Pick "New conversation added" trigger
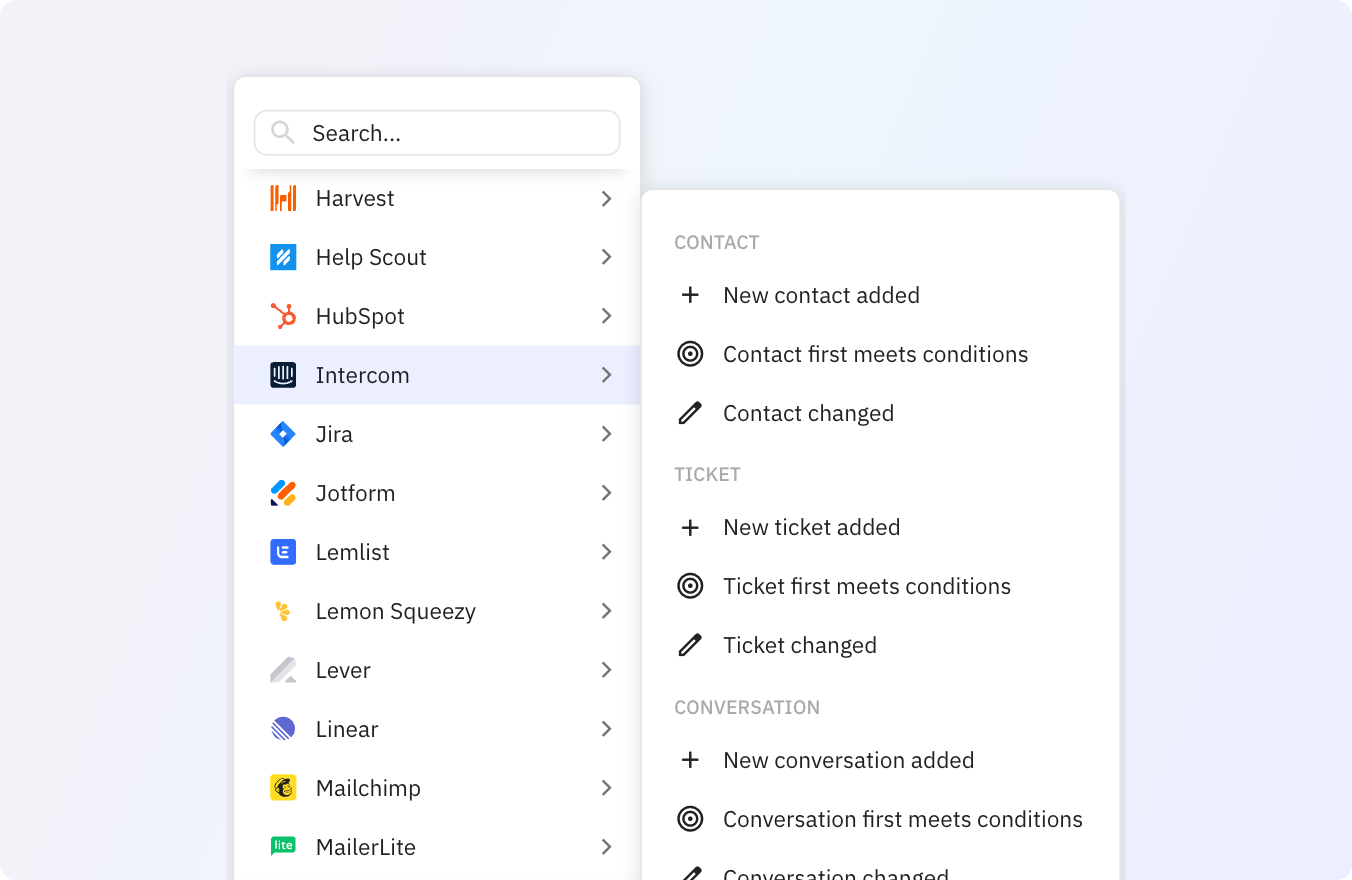Screen dimensions: 1352x880 pyautogui.click(x=848, y=760)
